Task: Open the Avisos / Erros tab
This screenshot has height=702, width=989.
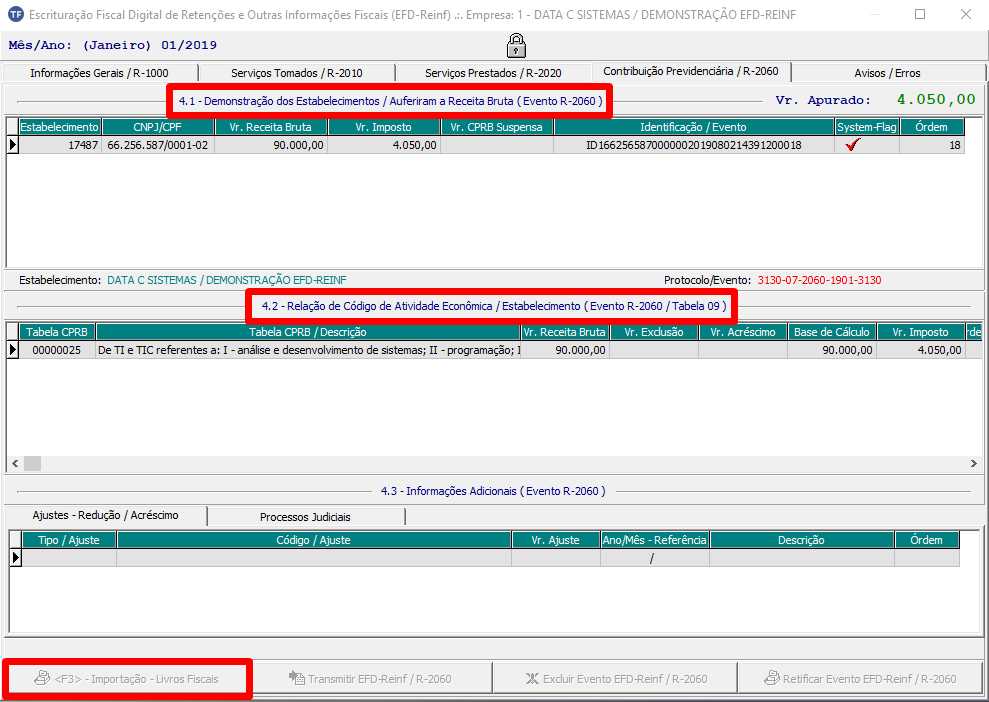Action: click(x=887, y=73)
